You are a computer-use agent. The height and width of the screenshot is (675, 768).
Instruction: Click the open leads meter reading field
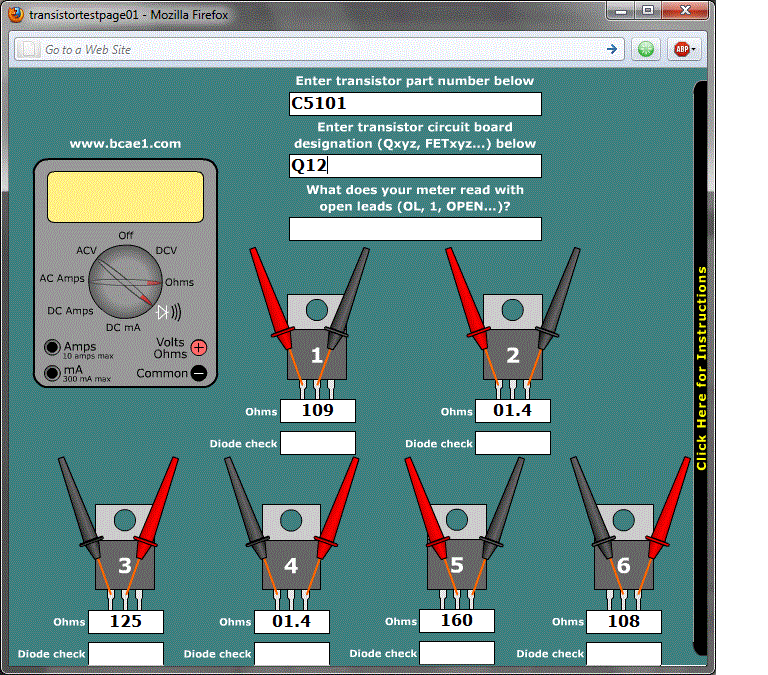[x=415, y=229]
